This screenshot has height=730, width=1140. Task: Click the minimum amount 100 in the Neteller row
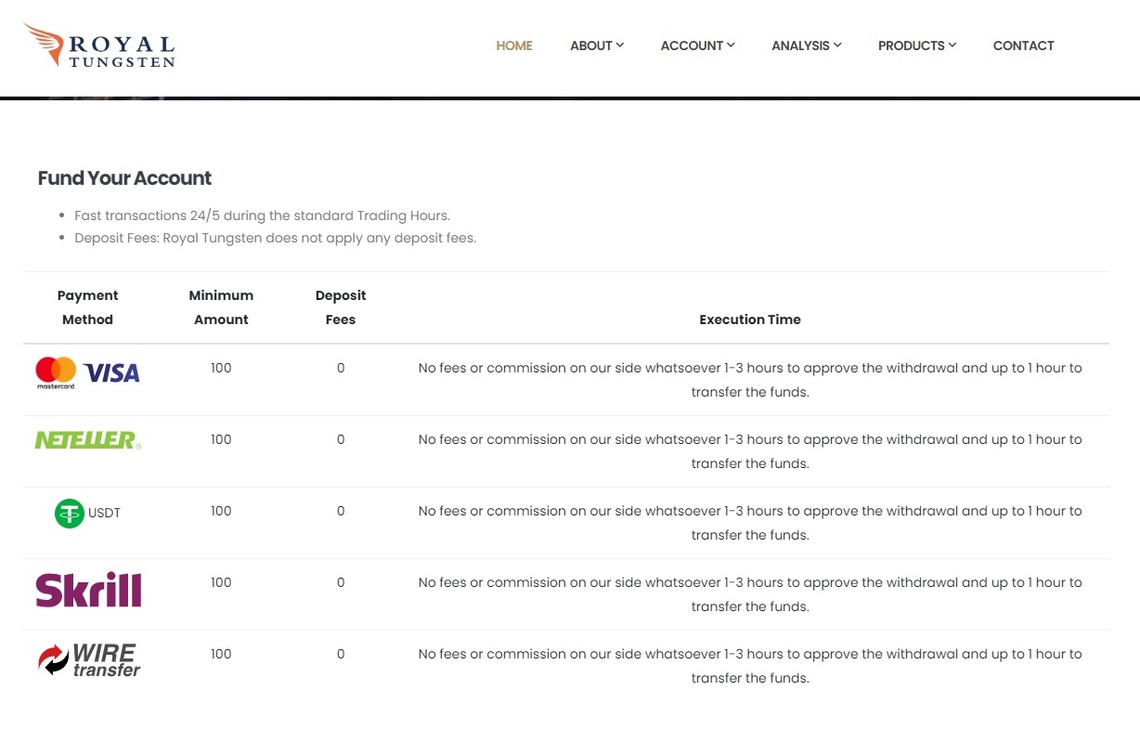pyautogui.click(x=221, y=439)
